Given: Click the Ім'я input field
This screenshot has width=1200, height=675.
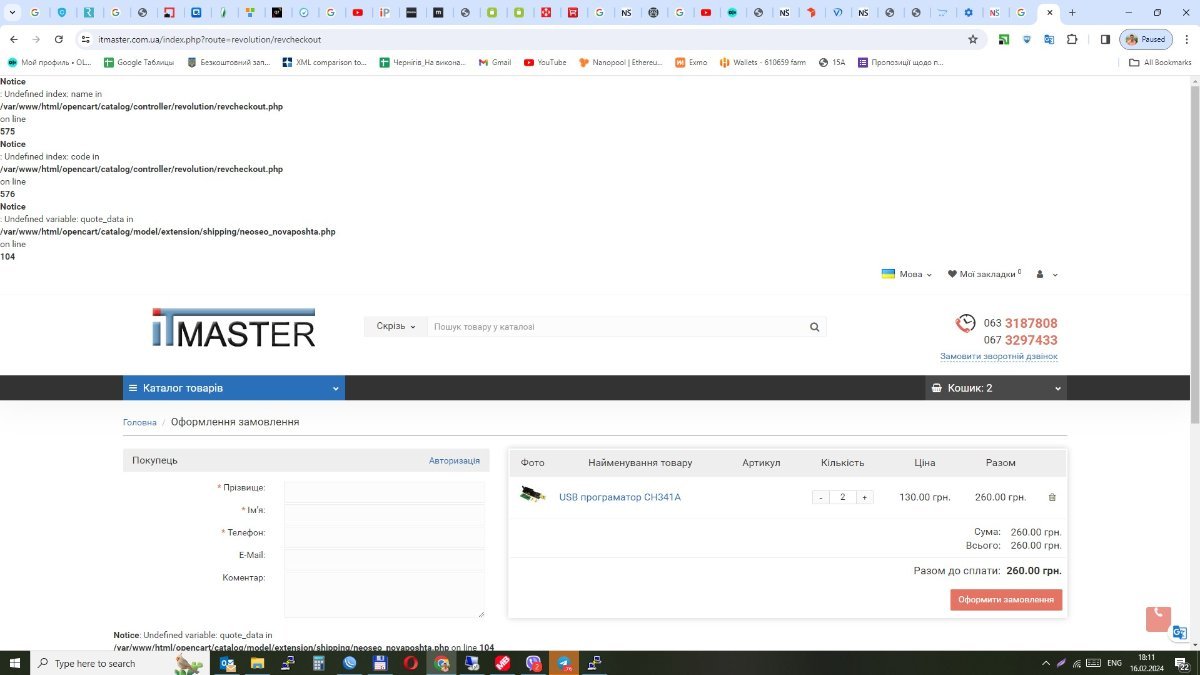Looking at the screenshot, I should pyautogui.click(x=384, y=514).
